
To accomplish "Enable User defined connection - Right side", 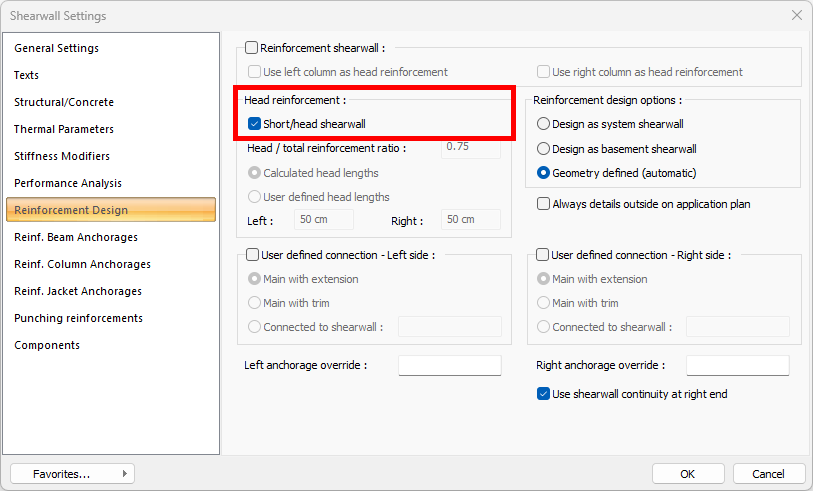I will (543, 255).
